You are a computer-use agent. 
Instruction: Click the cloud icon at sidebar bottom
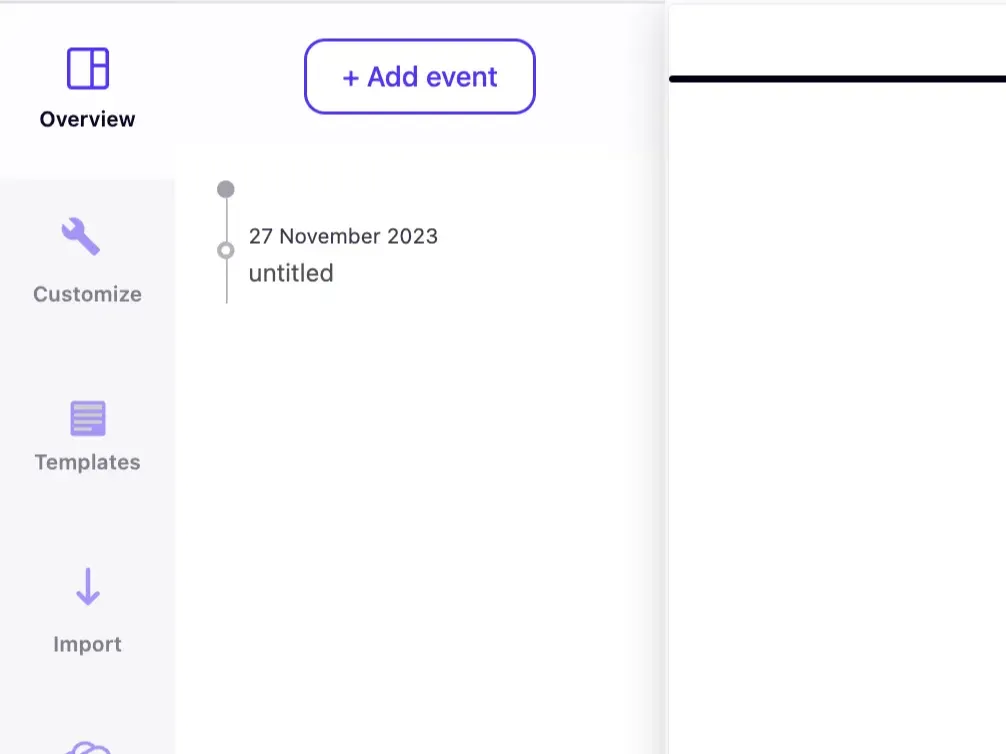pos(88,747)
